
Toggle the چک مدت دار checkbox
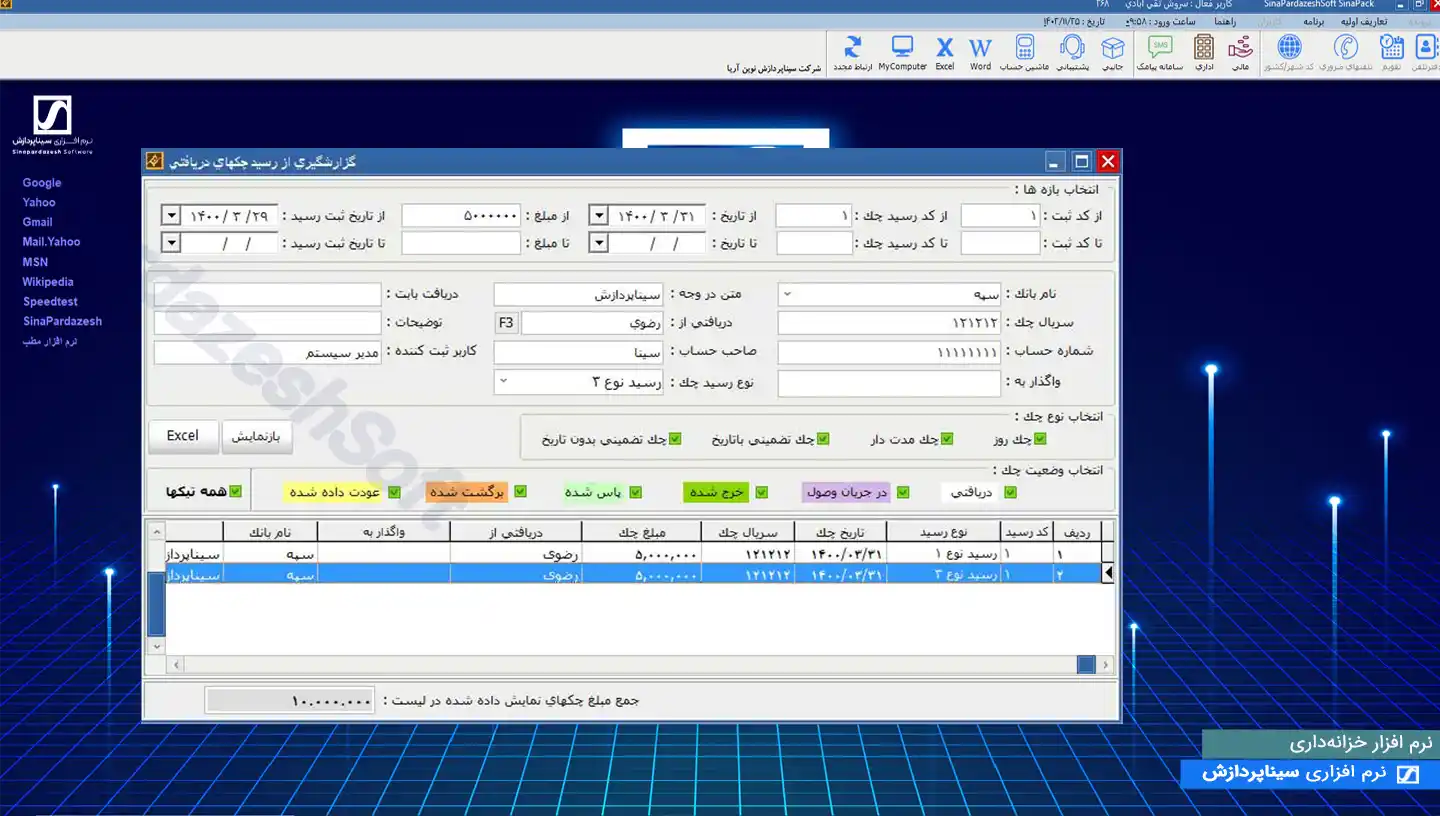[x=947, y=439]
